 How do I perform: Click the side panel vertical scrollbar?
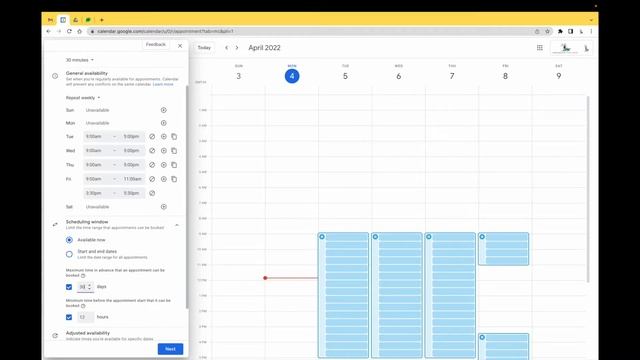coord(187,197)
